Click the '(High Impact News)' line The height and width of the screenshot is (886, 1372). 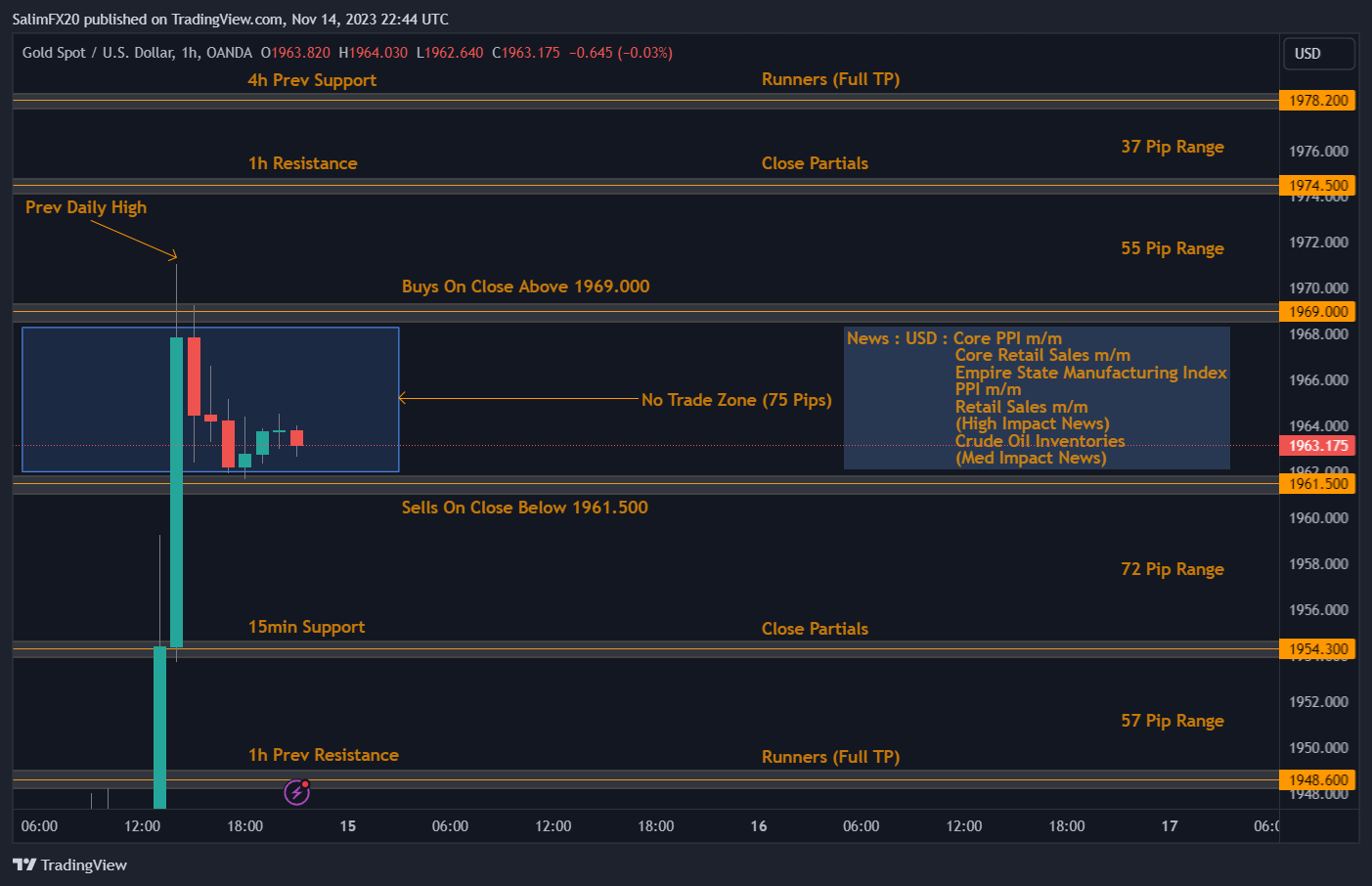coord(1032,423)
